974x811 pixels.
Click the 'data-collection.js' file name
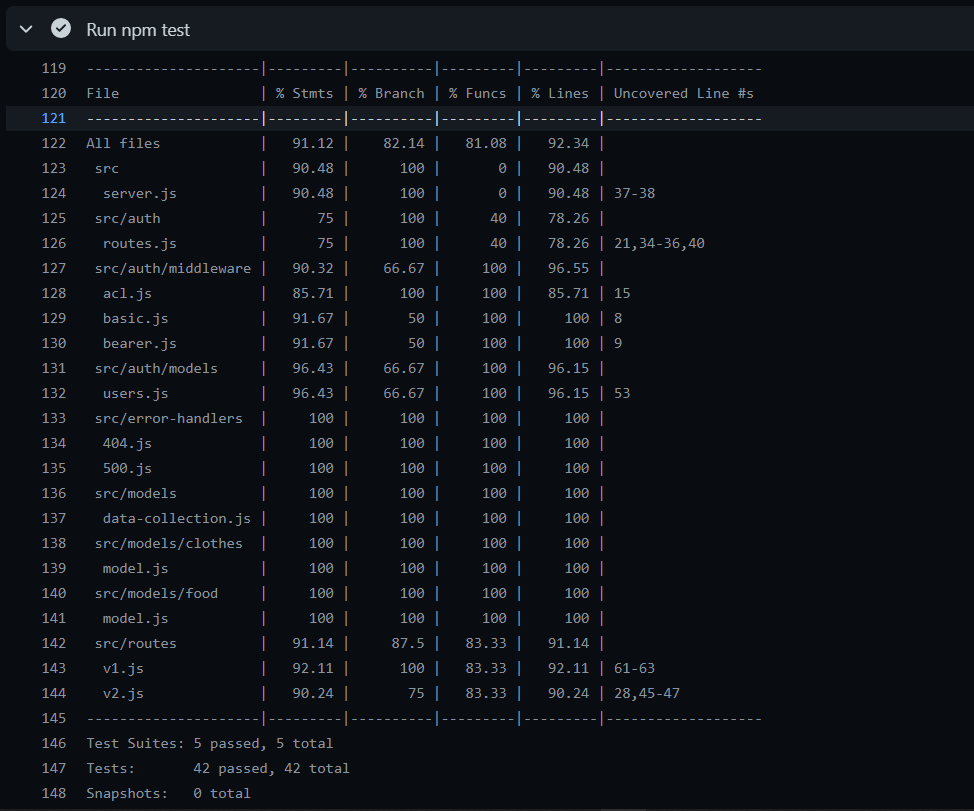pyautogui.click(x=176, y=519)
